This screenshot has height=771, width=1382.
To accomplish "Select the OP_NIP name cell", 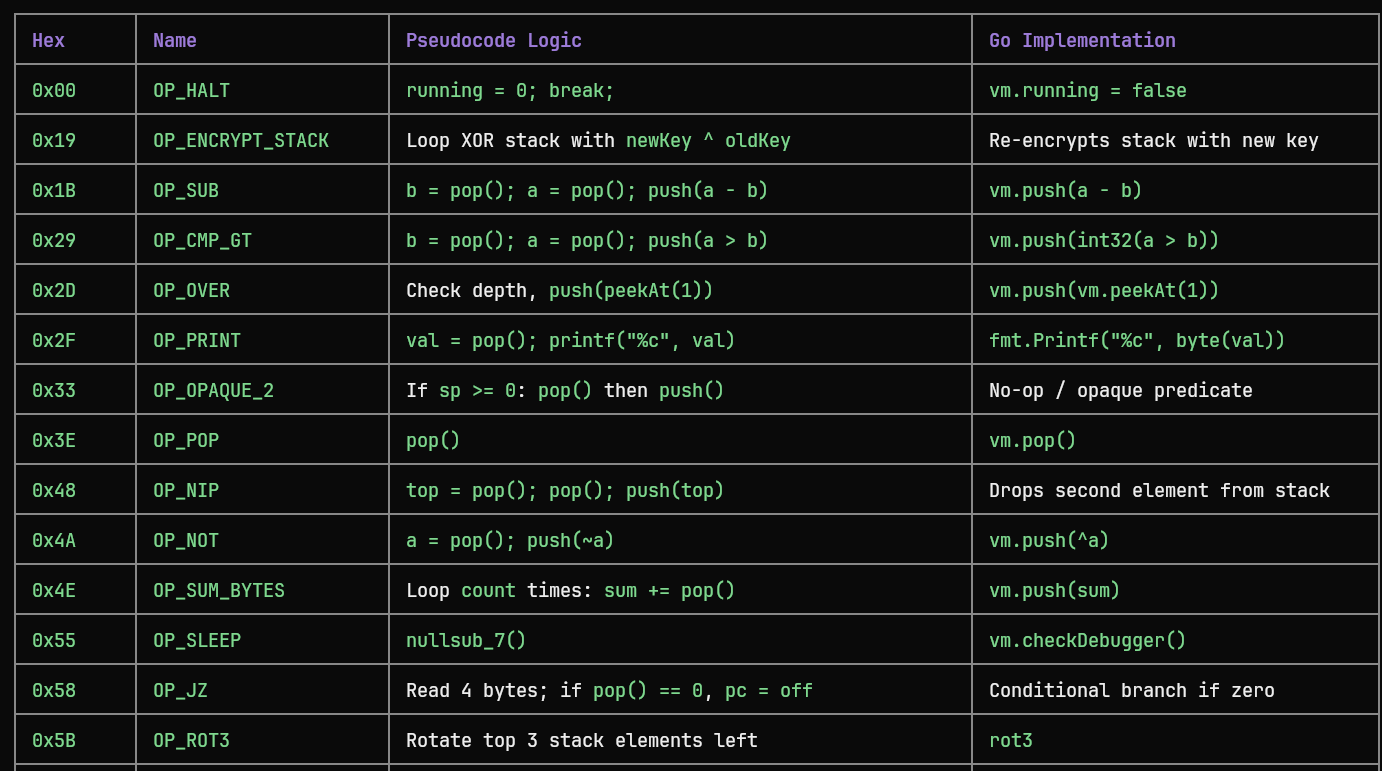I will (263, 490).
